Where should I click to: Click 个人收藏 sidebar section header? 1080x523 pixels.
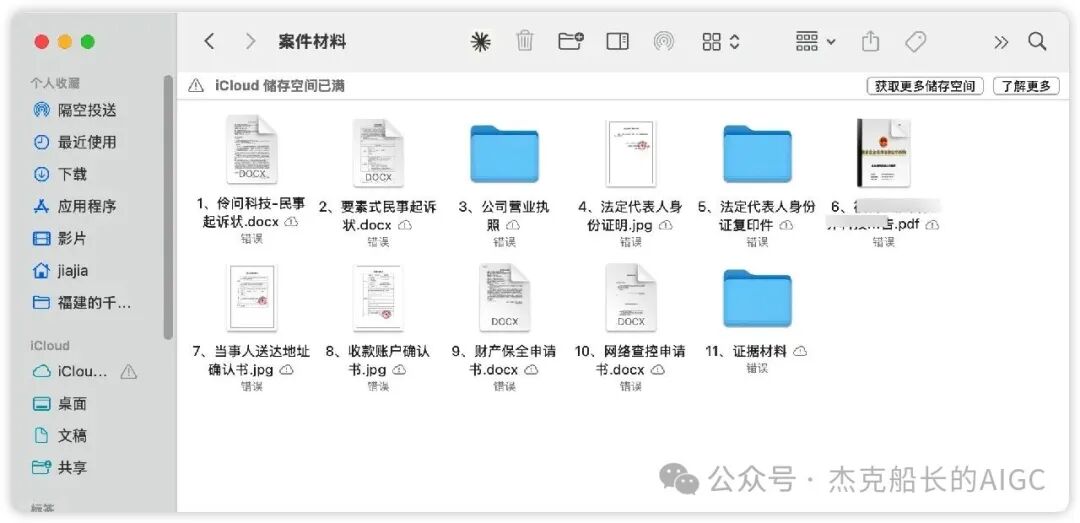point(55,83)
